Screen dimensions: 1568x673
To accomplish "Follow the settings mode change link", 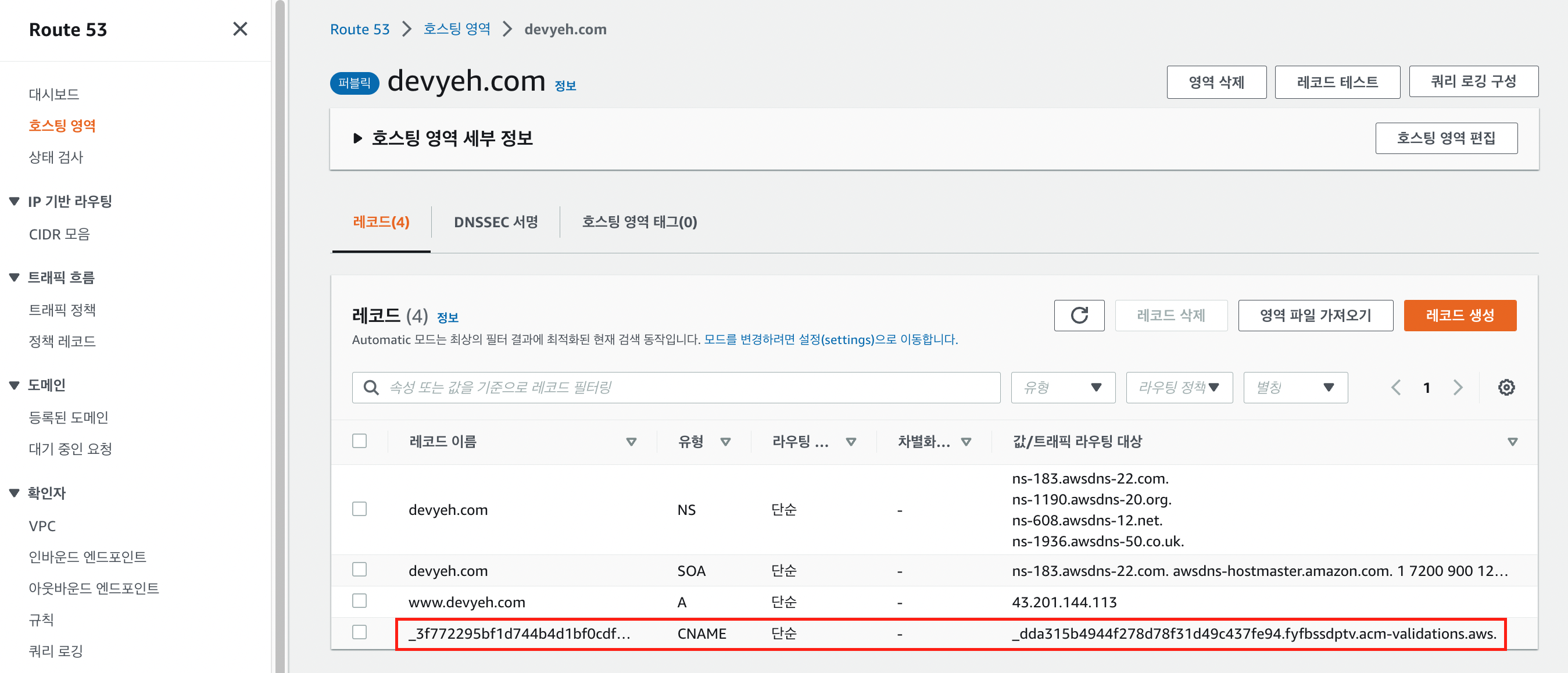I will 830,339.
